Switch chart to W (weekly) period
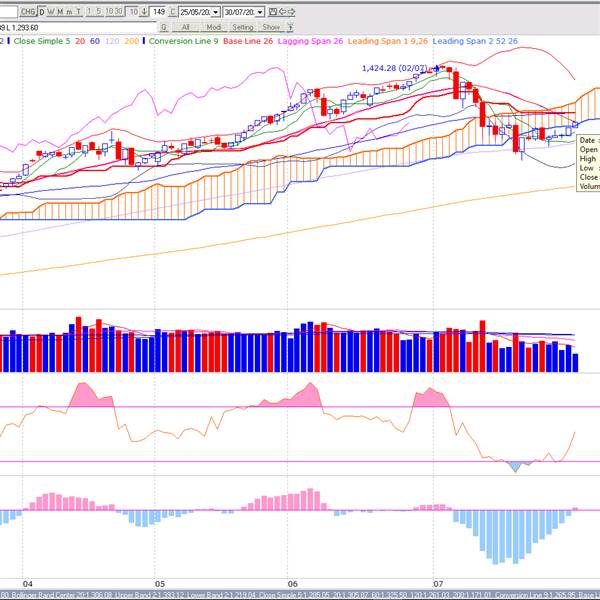The height and width of the screenshot is (600, 600). tap(51, 12)
